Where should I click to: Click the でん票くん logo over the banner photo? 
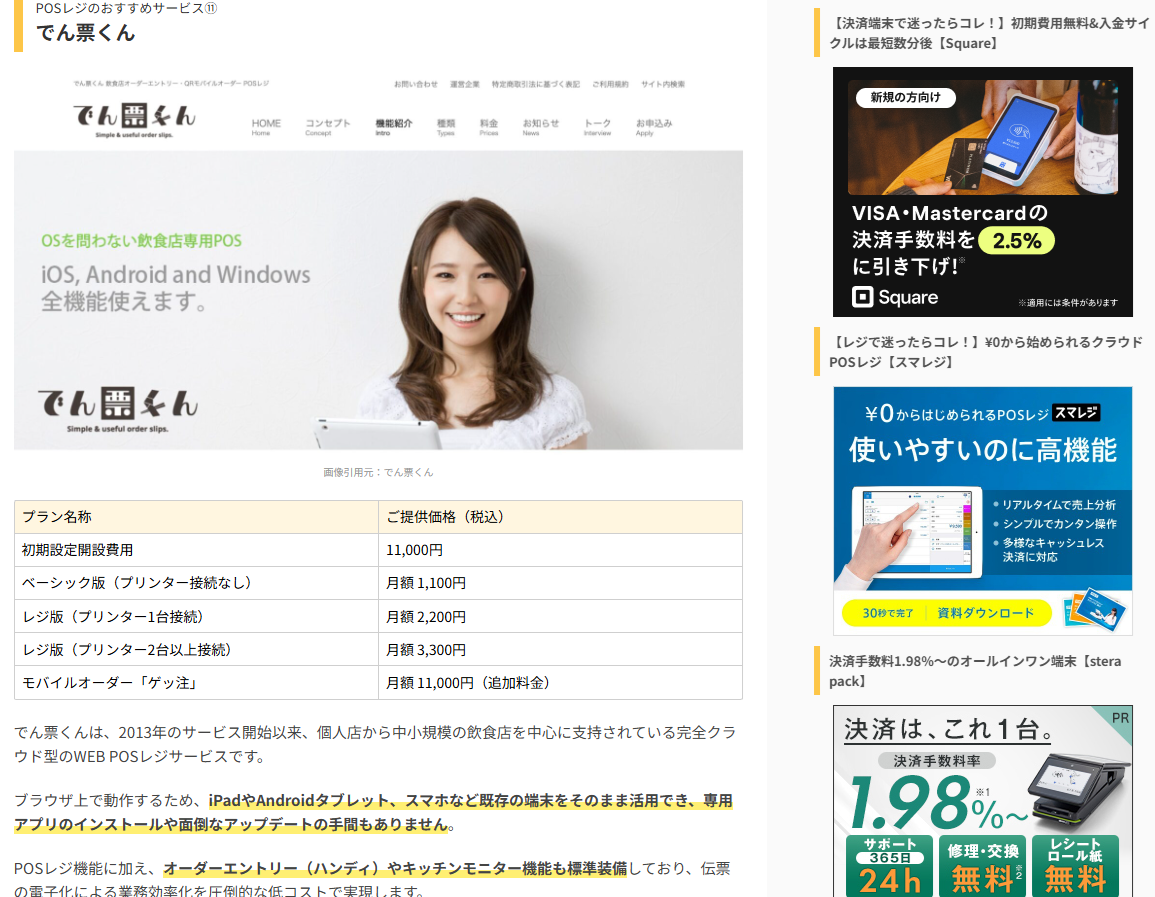pos(118,405)
